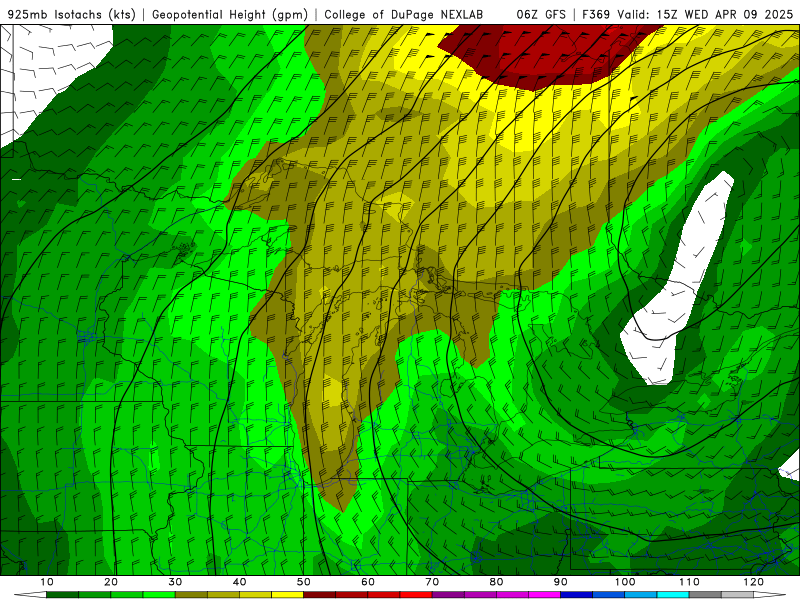Screen dimensions: 800x600
Task: Click the '120' legend scale label
Action: (x=754, y=582)
